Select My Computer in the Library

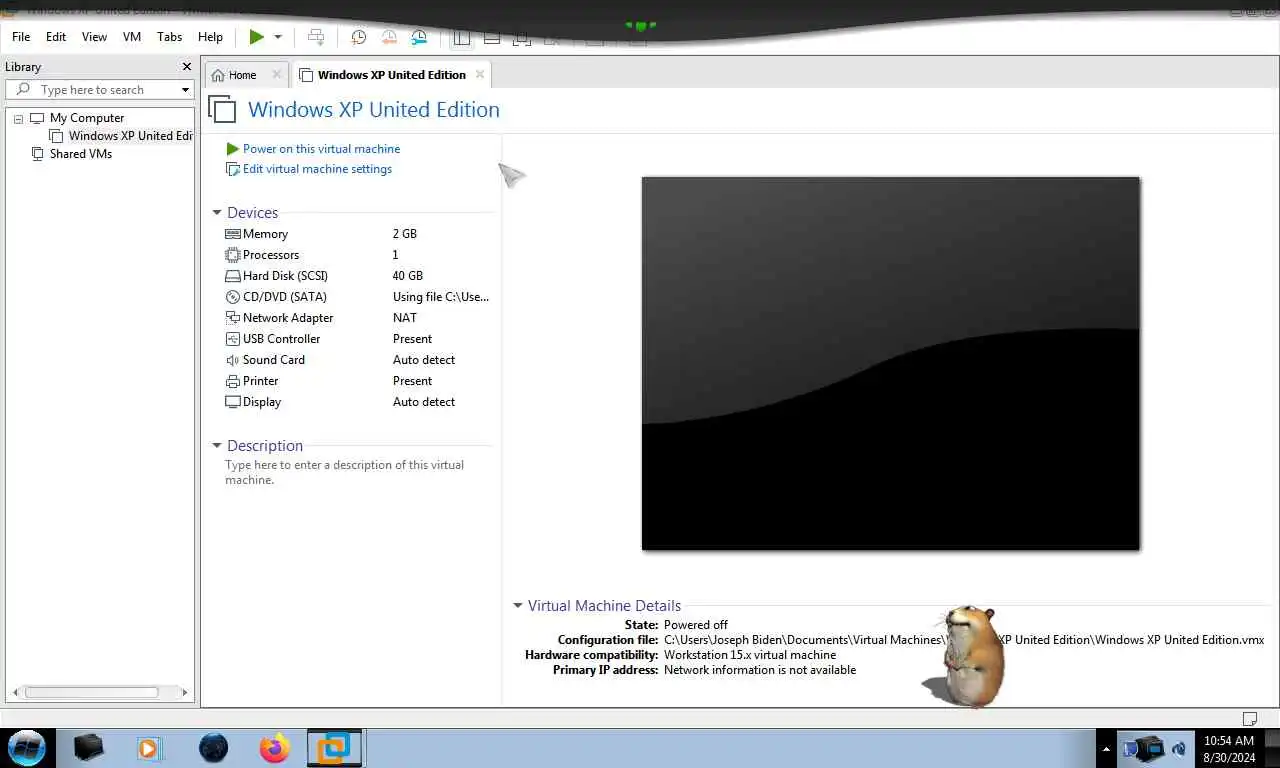click(87, 118)
